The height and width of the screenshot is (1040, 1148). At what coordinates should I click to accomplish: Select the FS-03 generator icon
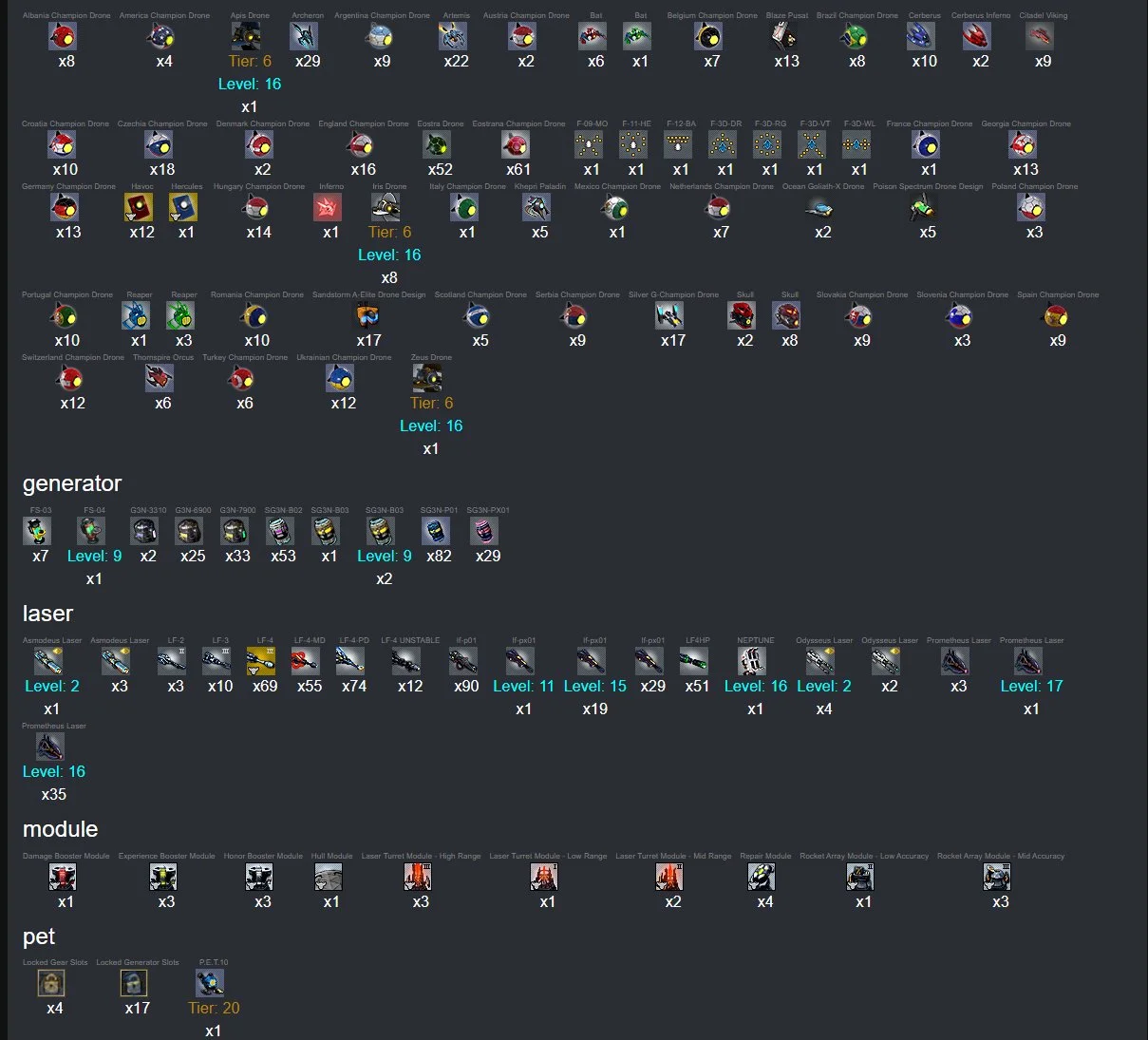click(x=37, y=531)
